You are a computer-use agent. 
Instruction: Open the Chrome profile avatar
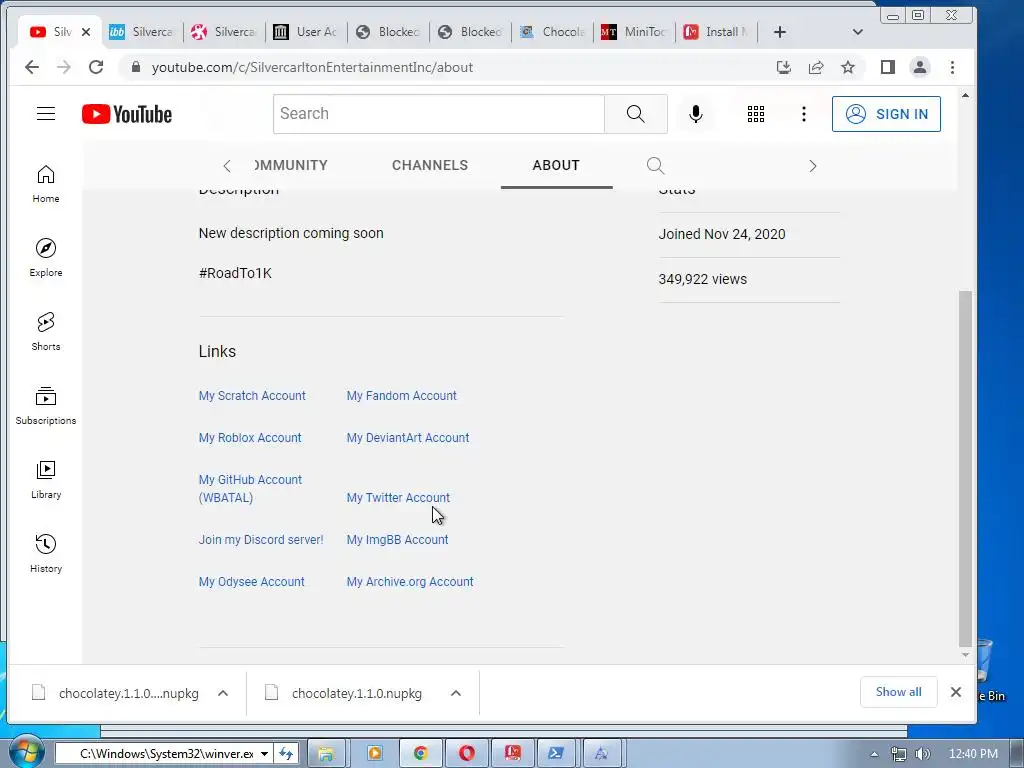(x=920, y=67)
